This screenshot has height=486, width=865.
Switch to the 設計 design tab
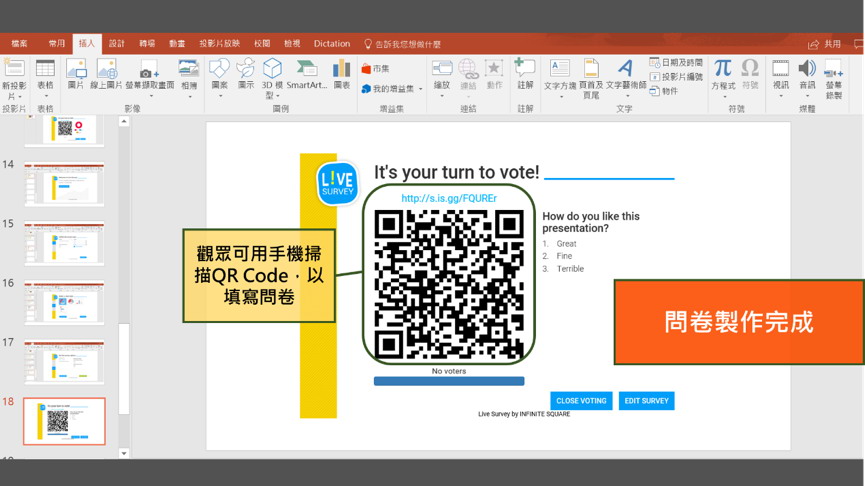coord(116,44)
